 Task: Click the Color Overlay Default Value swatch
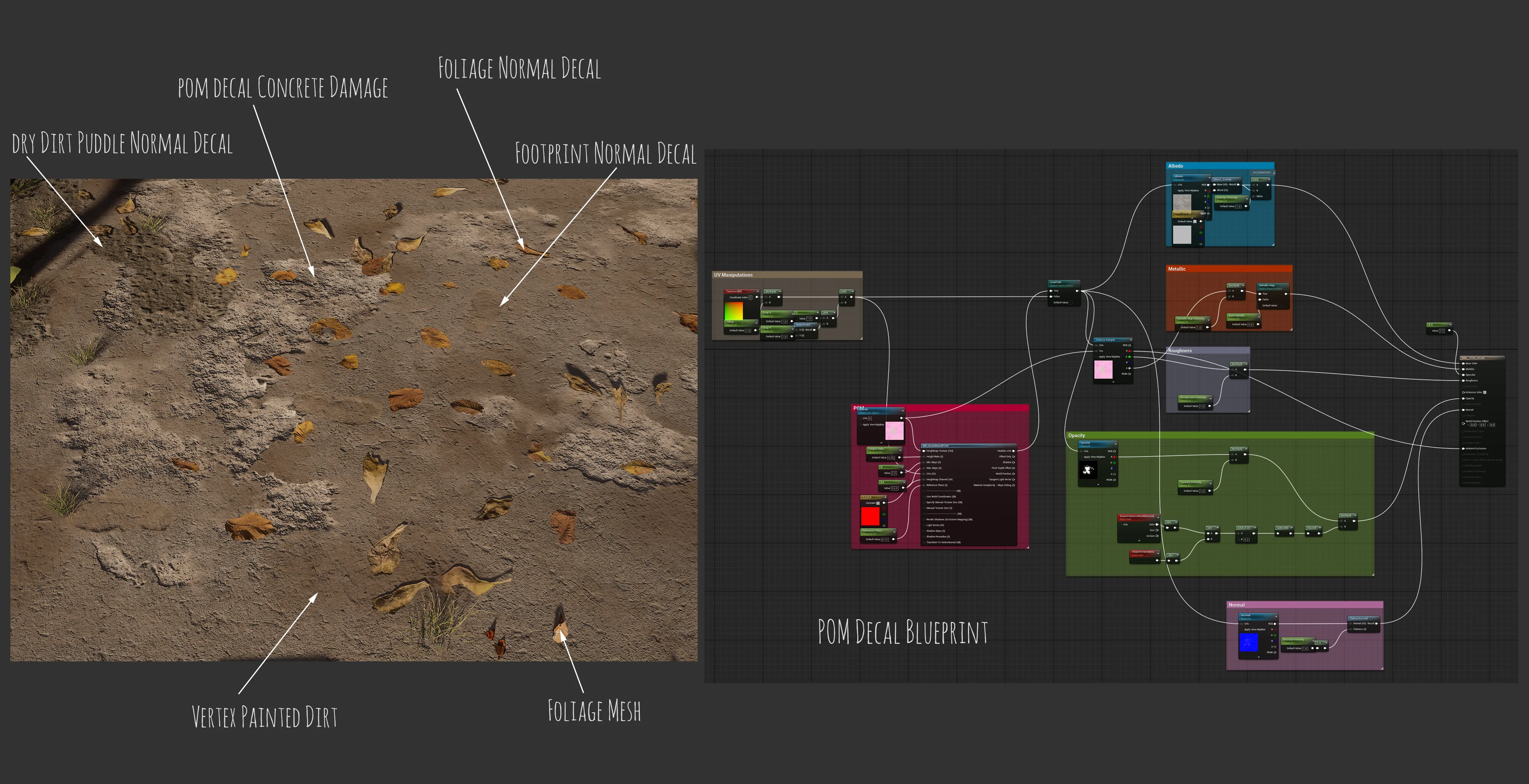click(1195, 221)
